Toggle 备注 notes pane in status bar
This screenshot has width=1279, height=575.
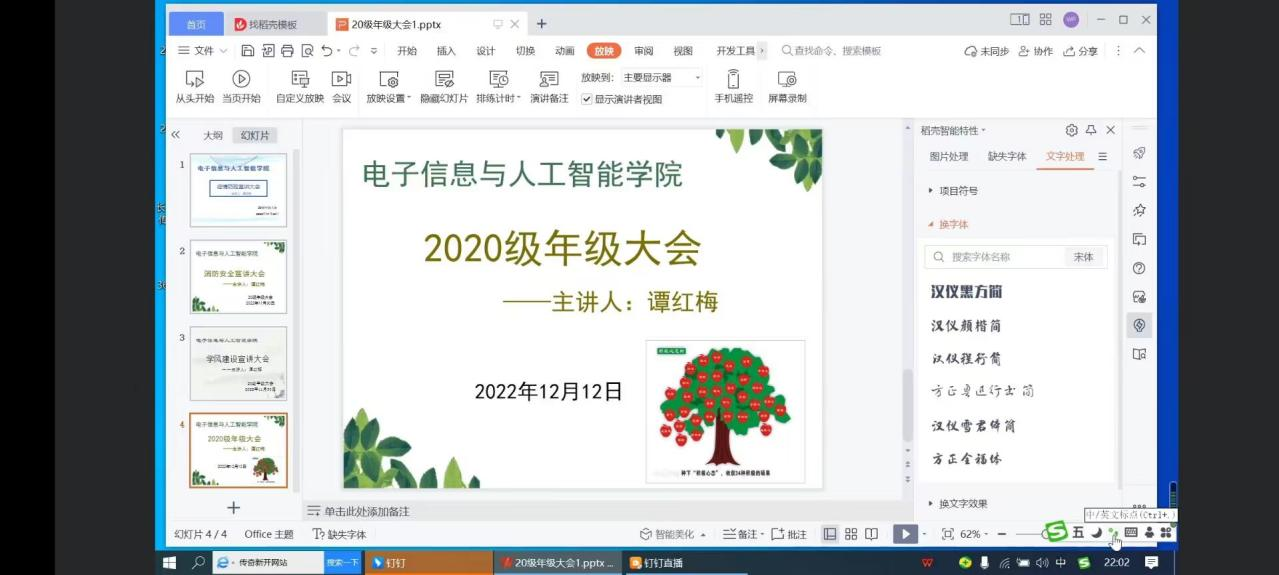(x=741, y=534)
